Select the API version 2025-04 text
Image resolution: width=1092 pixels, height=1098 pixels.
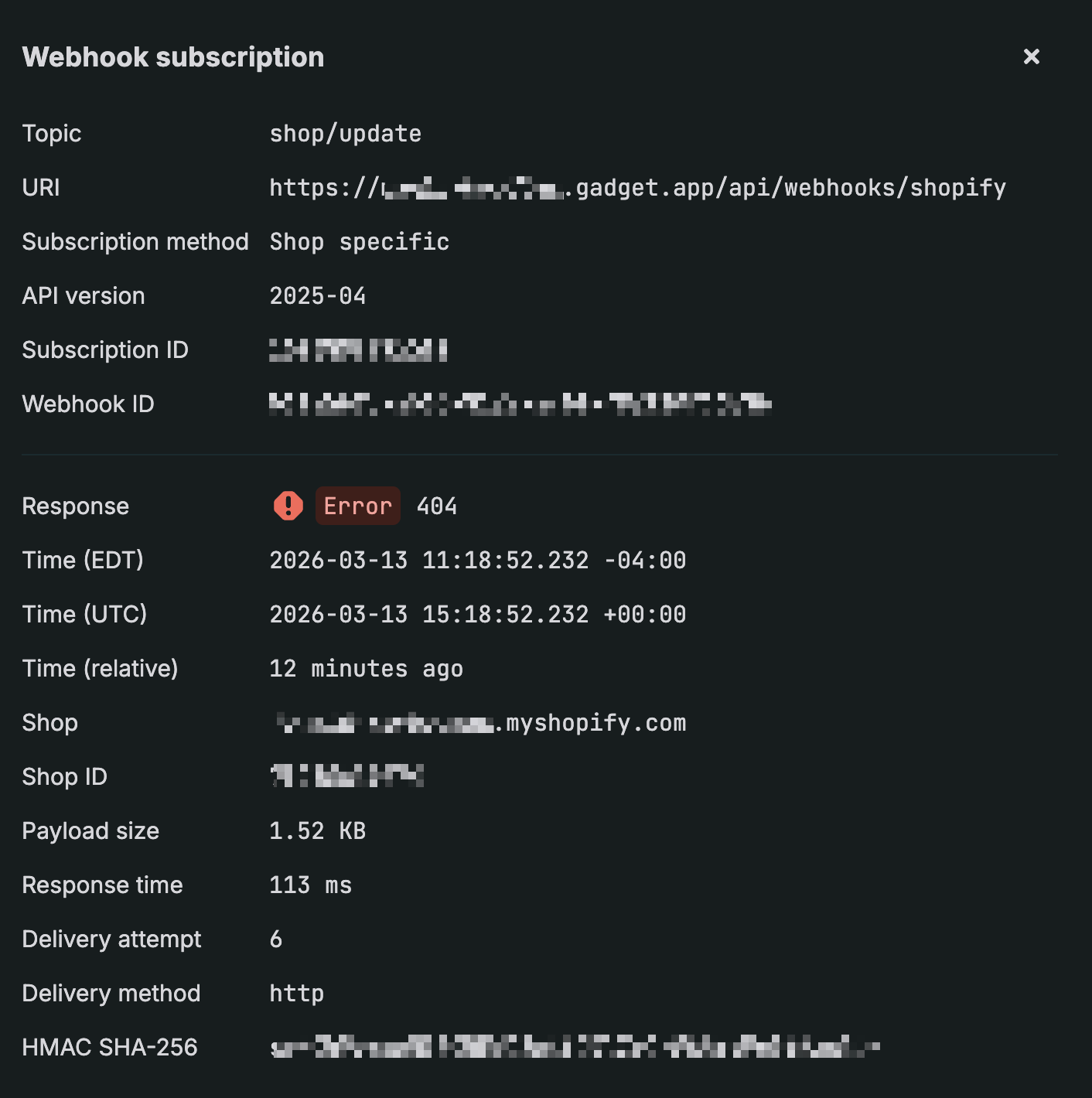pyautogui.click(x=318, y=295)
